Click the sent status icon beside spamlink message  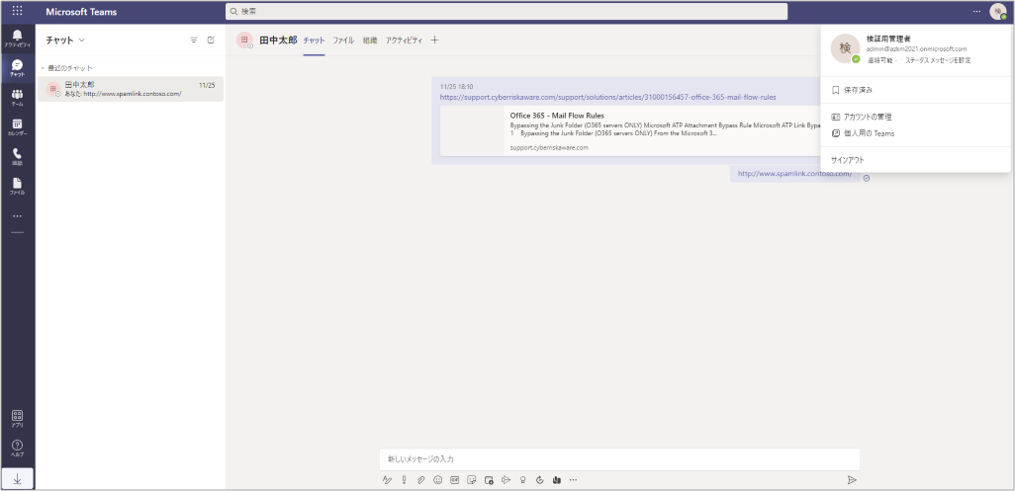click(x=867, y=179)
